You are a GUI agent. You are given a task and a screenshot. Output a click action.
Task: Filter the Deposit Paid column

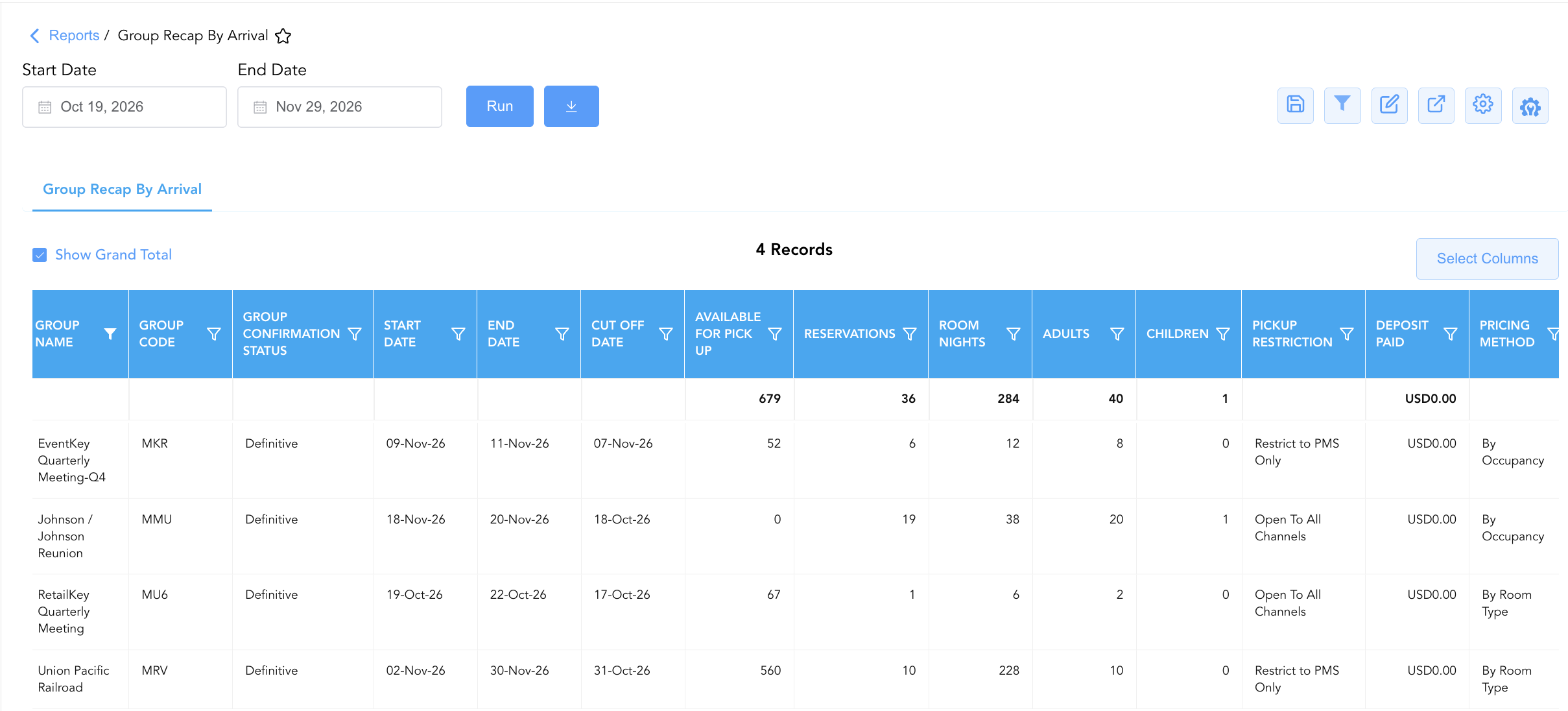pyautogui.click(x=1451, y=333)
